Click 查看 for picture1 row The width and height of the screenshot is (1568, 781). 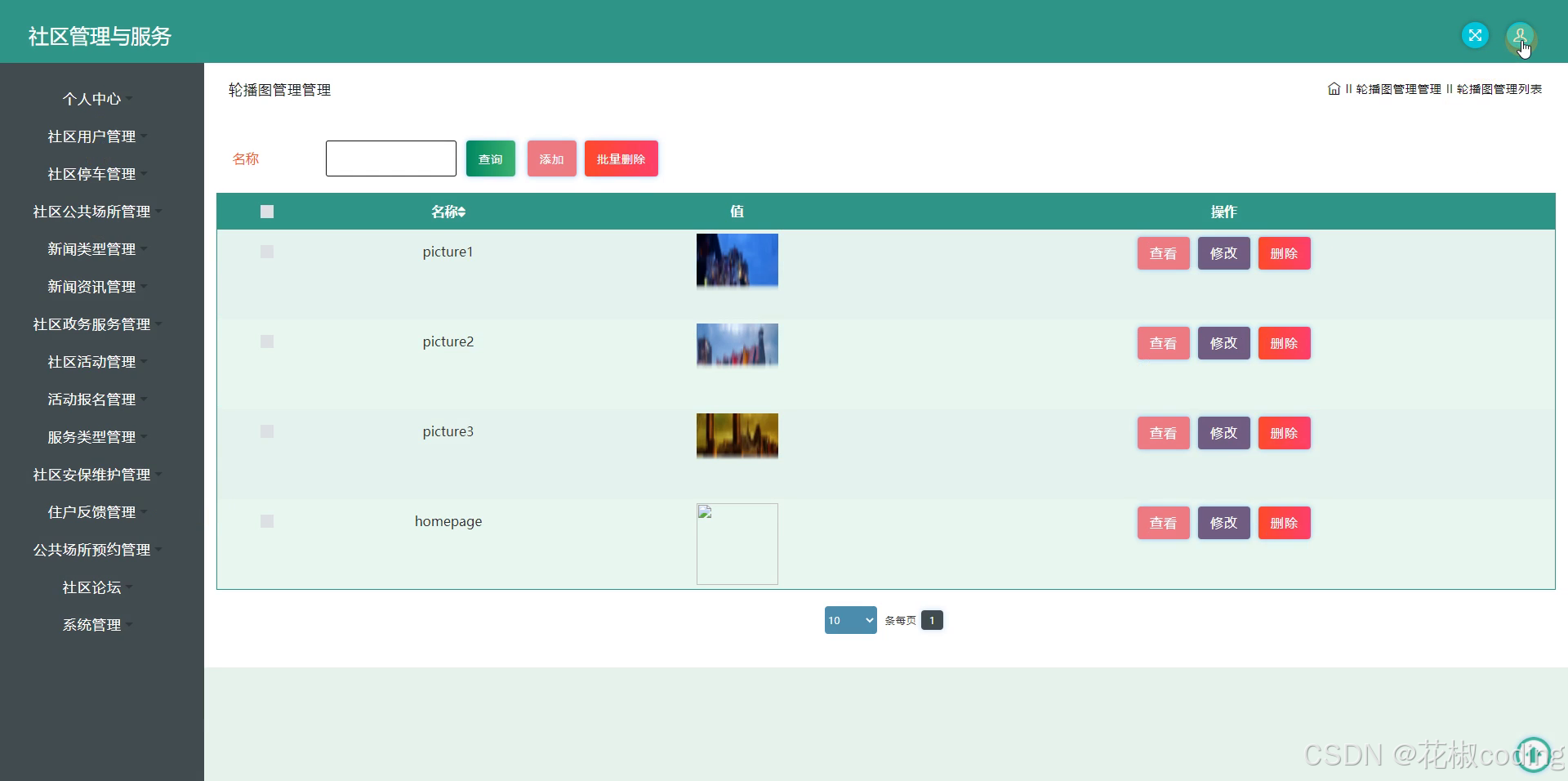pyautogui.click(x=1163, y=253)
